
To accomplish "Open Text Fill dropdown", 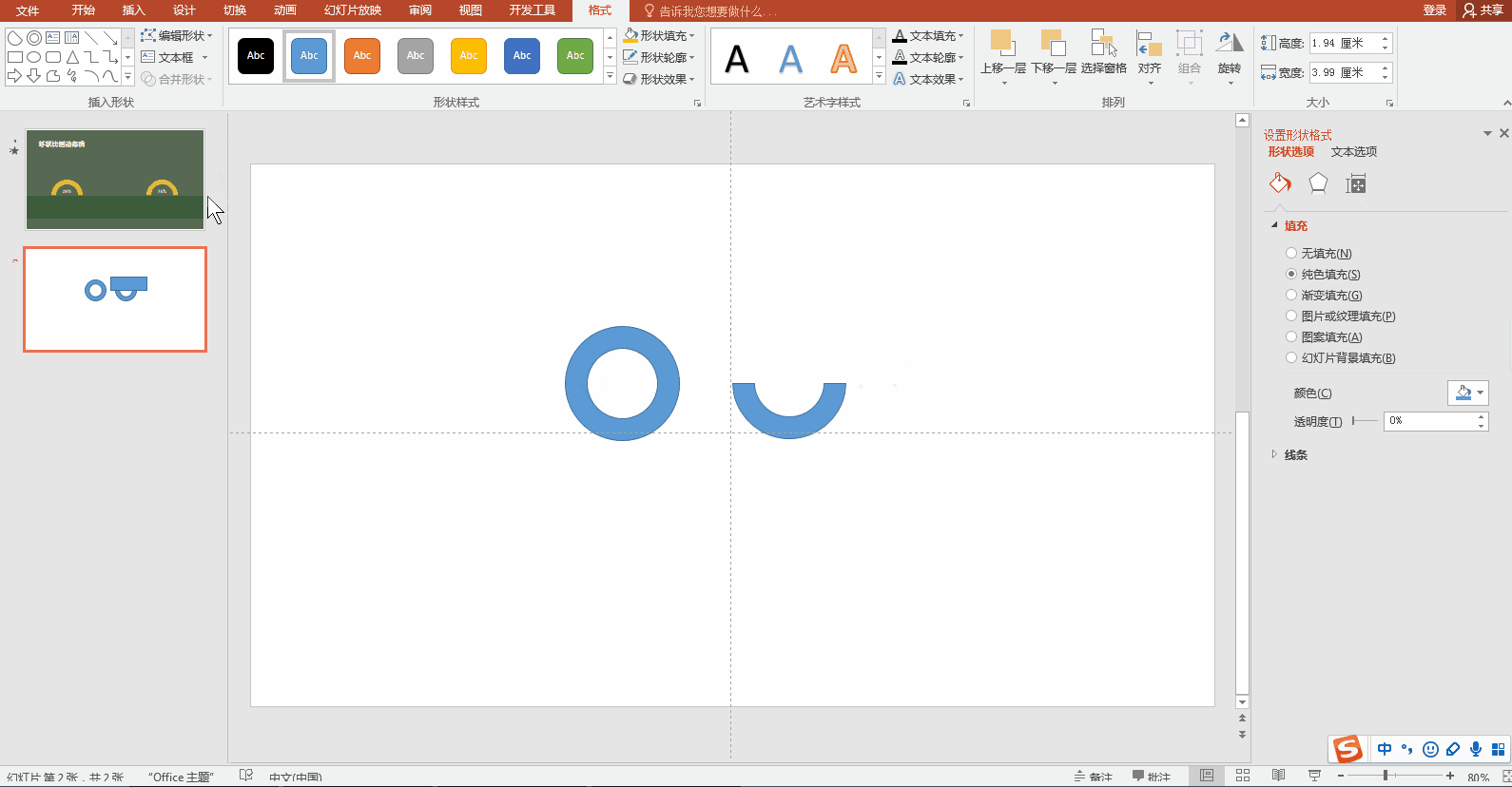I will (928, 35).
